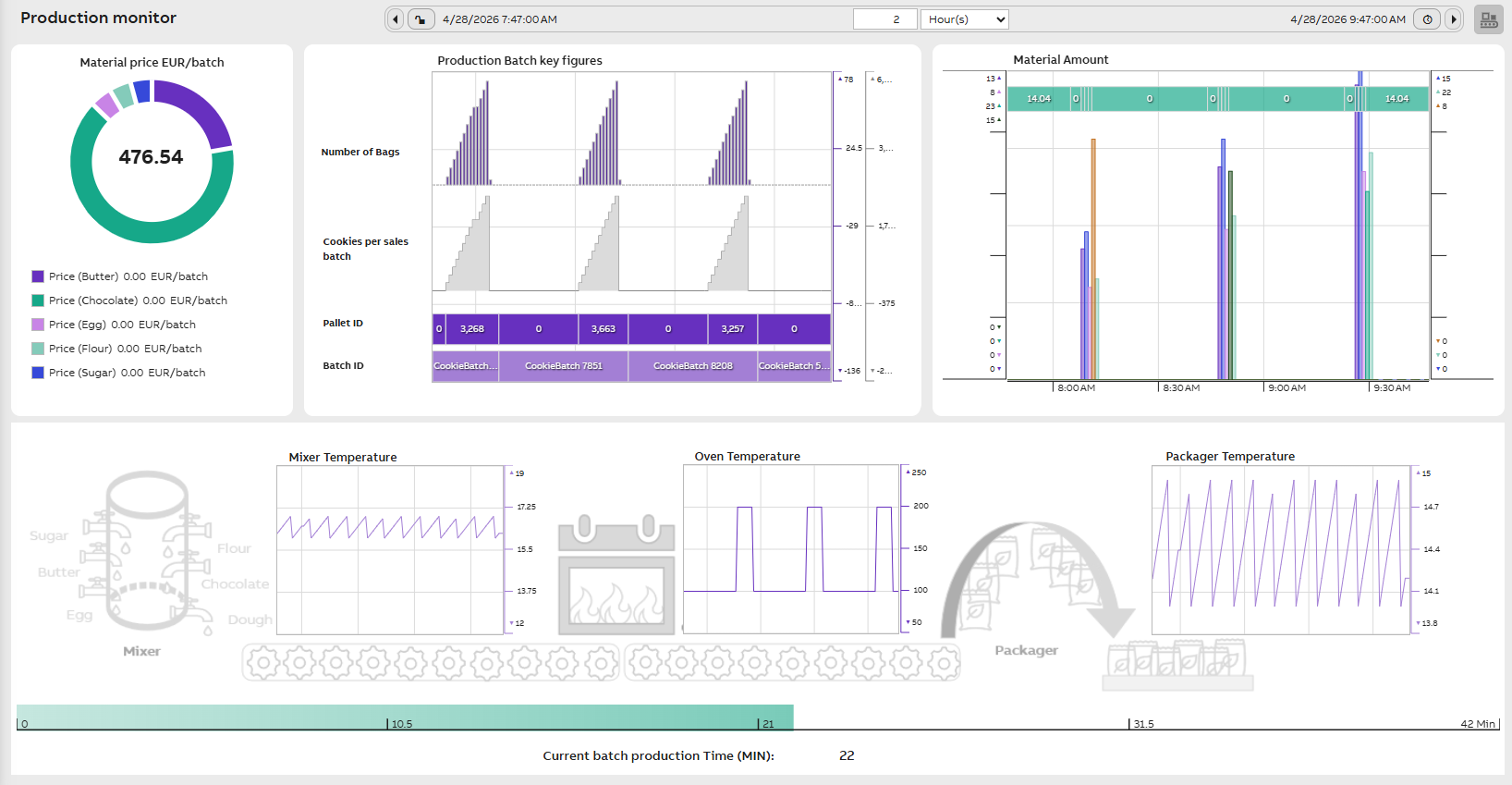Click the Mixer Temperature chart title

(343, 458)
